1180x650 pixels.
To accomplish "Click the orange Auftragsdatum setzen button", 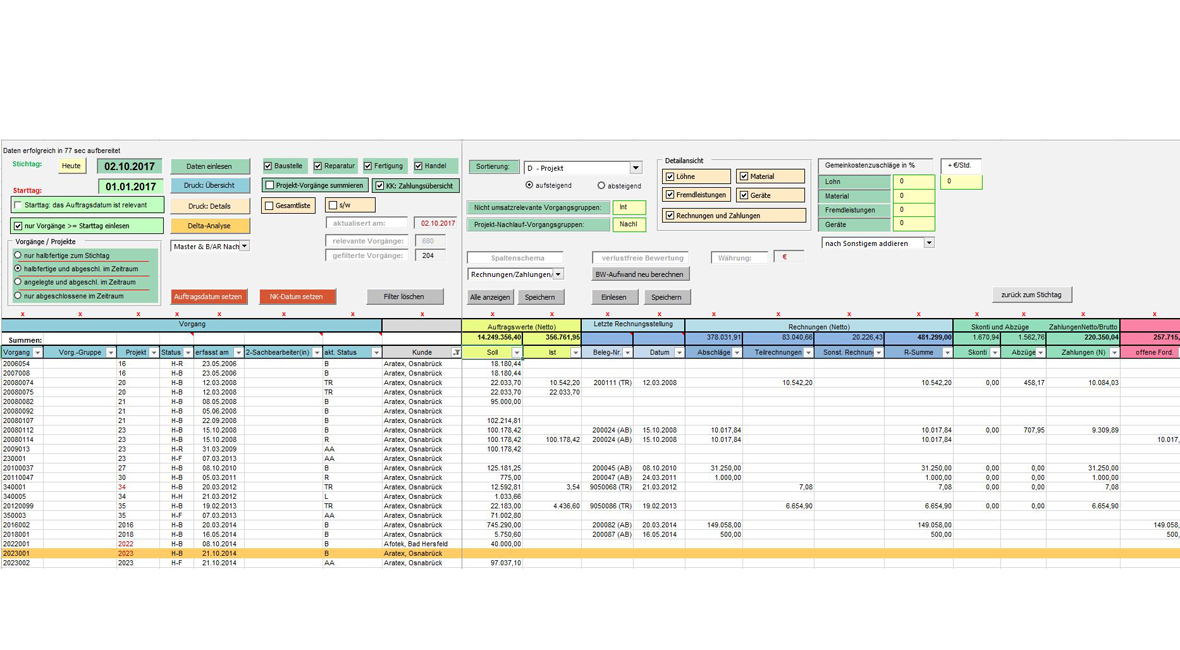I will [209, 297].
